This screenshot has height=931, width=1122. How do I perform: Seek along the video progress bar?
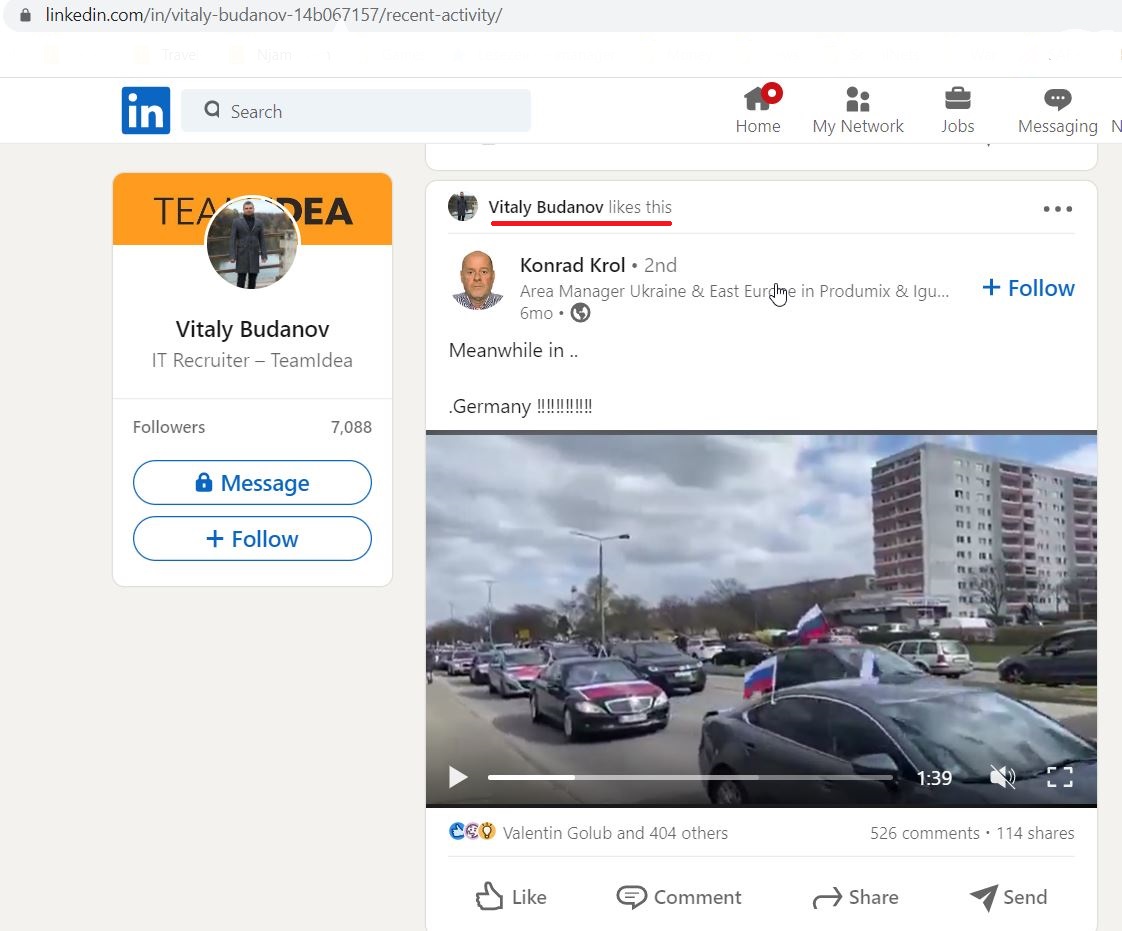(x=690, y=777)
